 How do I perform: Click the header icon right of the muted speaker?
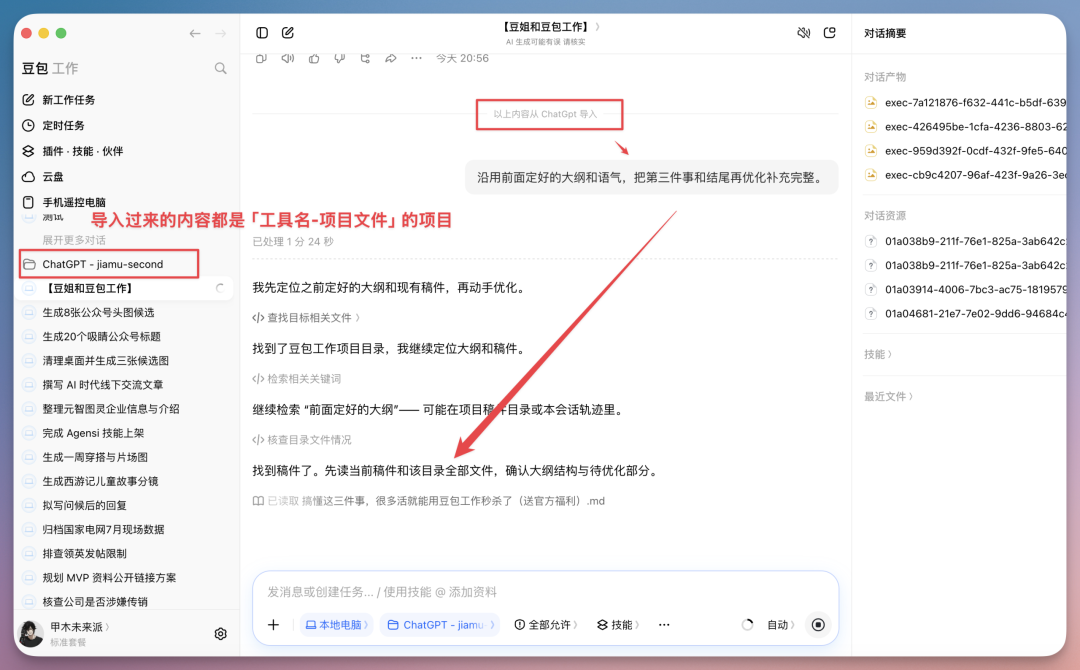tap(830, 32)
